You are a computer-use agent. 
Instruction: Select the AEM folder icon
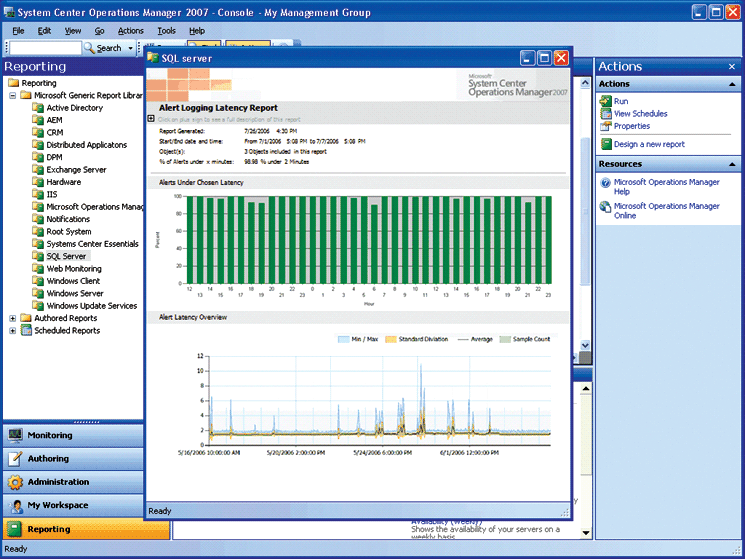(x=38, y=120)
